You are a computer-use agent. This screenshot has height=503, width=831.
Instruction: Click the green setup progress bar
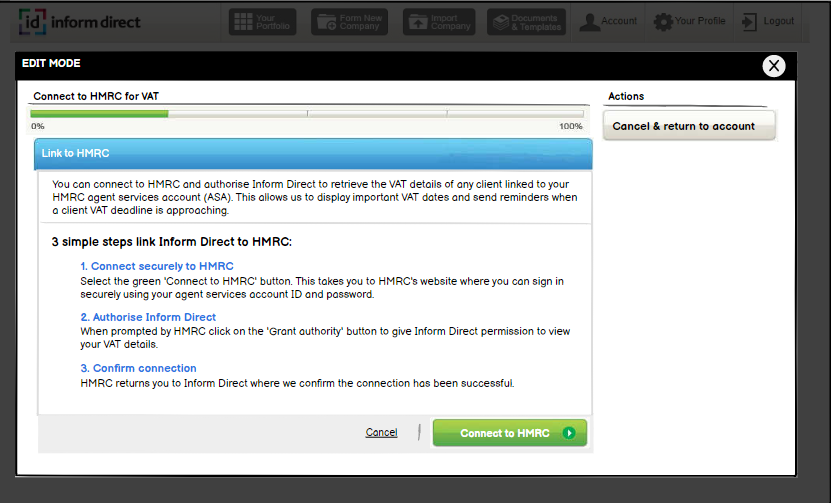(100, 114)
